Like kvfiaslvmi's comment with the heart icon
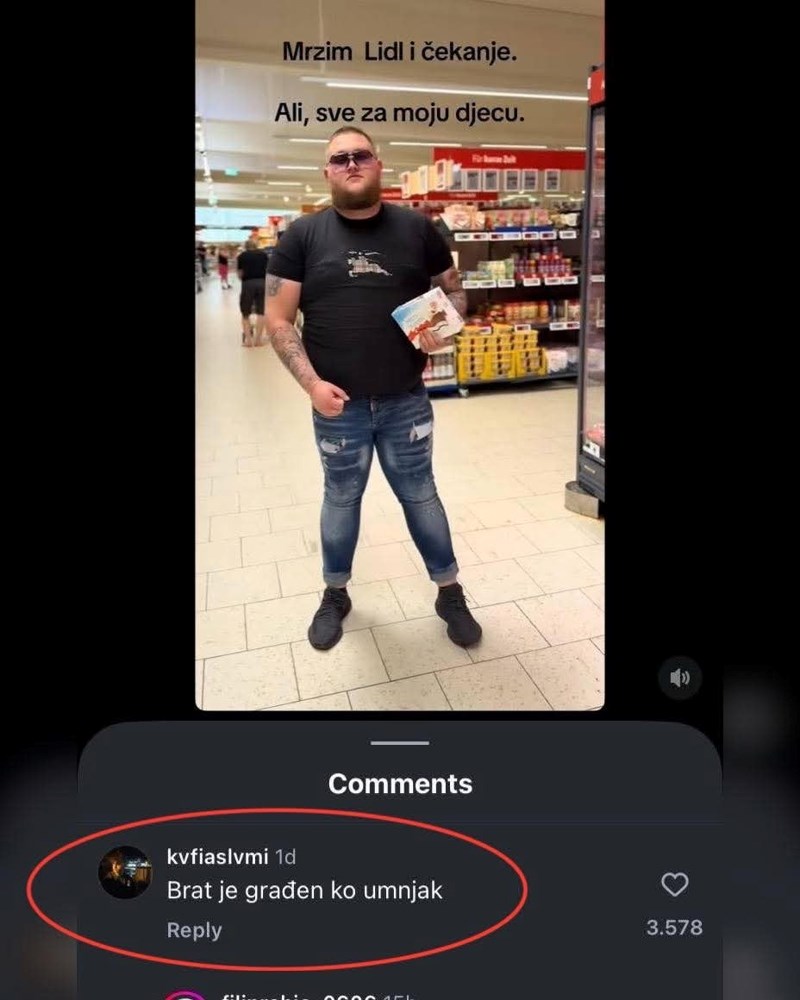 pos(674,885)
